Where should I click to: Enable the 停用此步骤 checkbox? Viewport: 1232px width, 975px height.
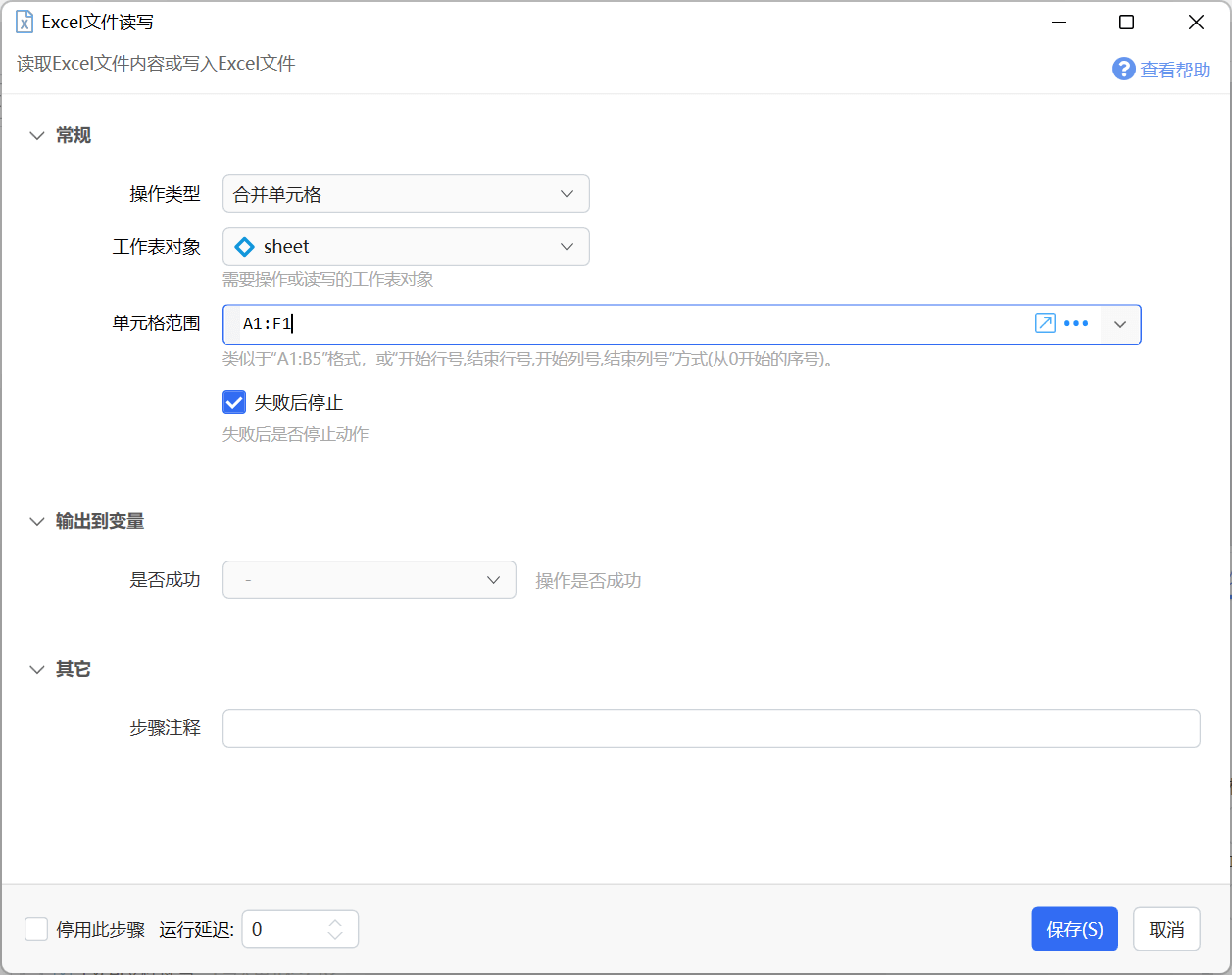coord(36,929)
